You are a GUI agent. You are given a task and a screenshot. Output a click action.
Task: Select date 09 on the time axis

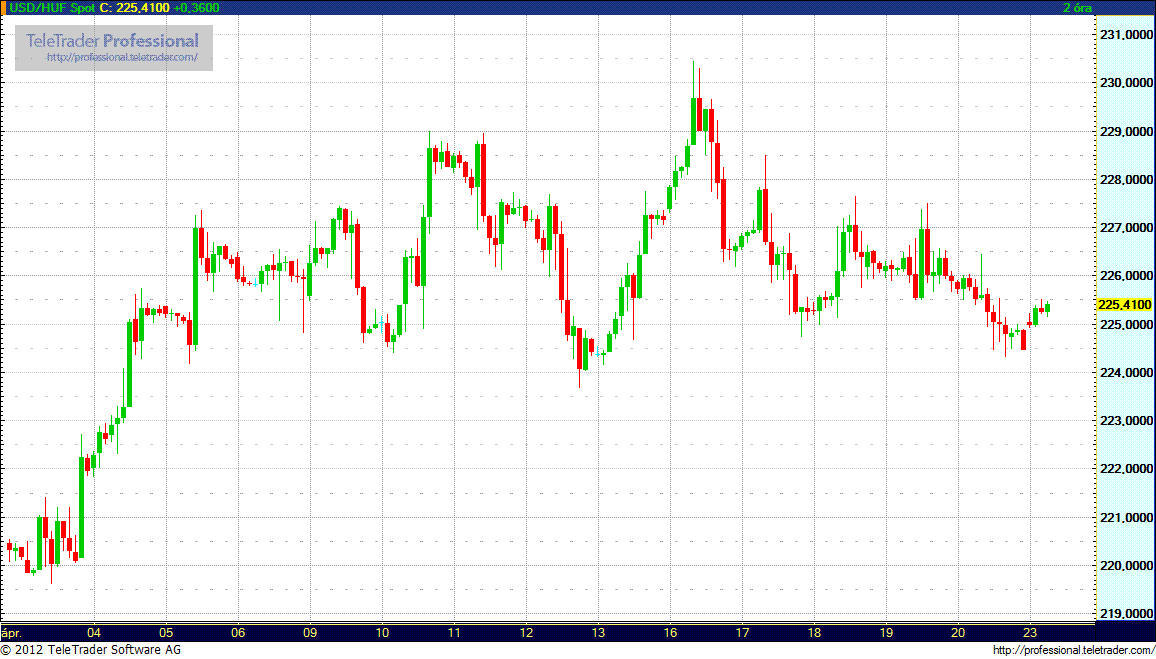(x=310, y=633)
